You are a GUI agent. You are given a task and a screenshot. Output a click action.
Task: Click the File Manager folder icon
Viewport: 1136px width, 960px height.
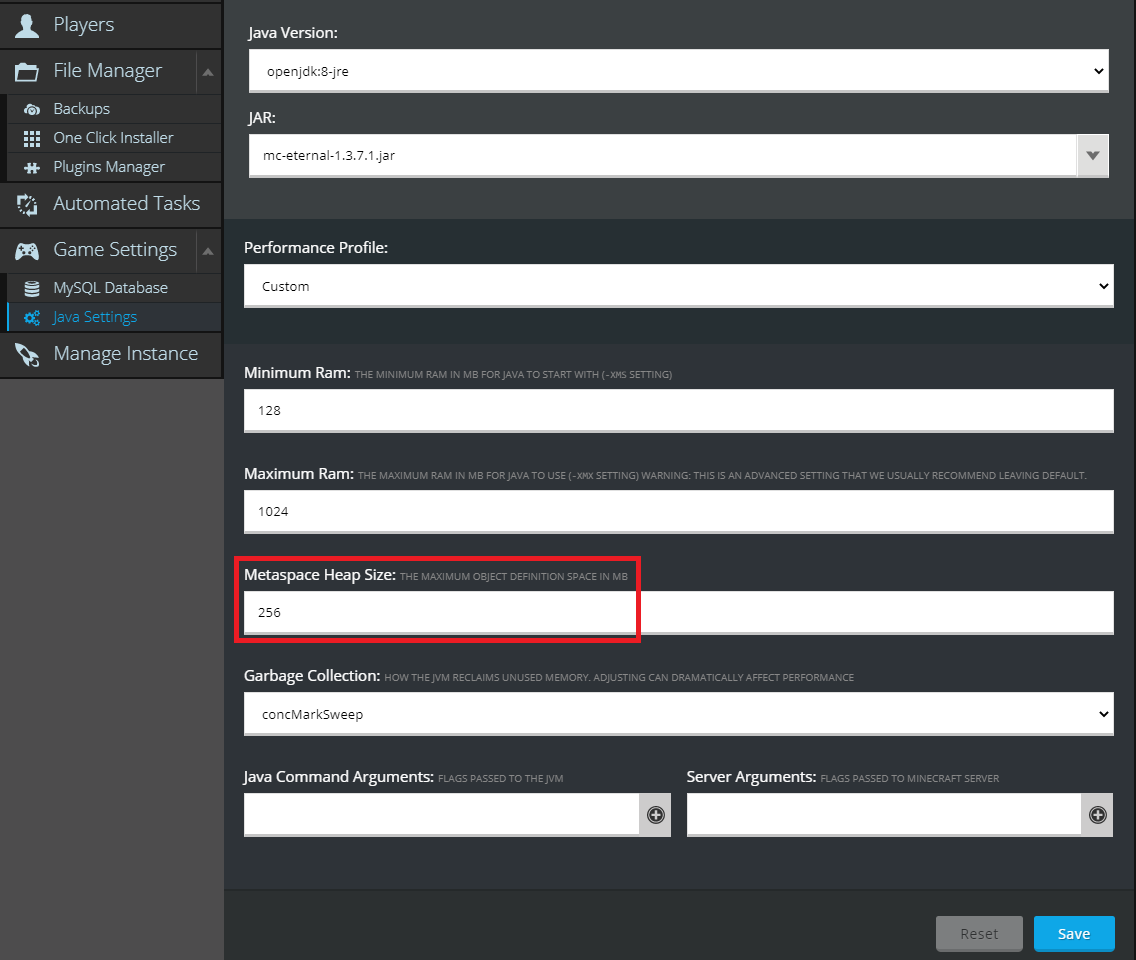click(x=27, y=72)
